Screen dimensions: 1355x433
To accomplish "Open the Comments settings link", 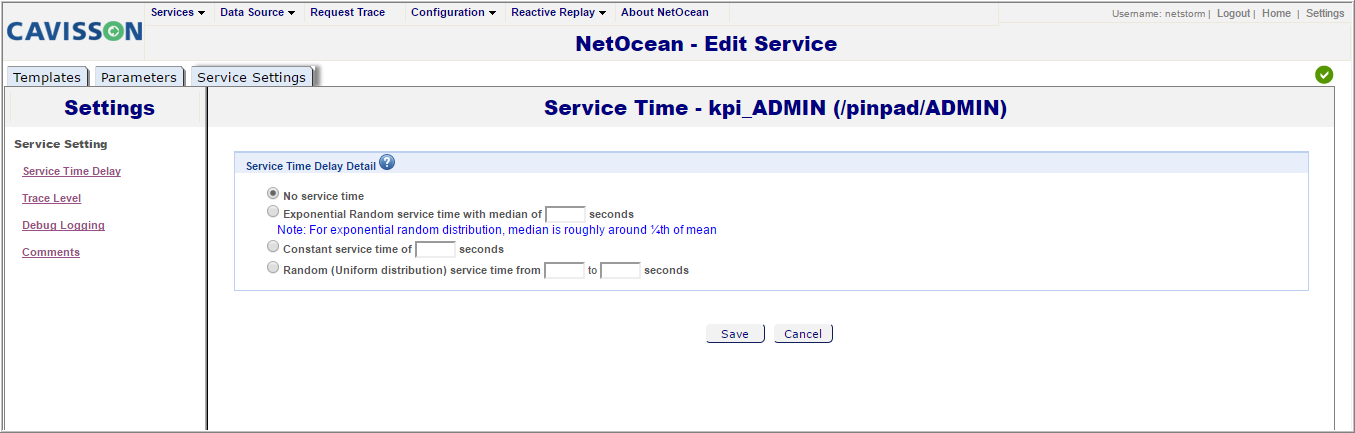I will click(x=51, y=252).
